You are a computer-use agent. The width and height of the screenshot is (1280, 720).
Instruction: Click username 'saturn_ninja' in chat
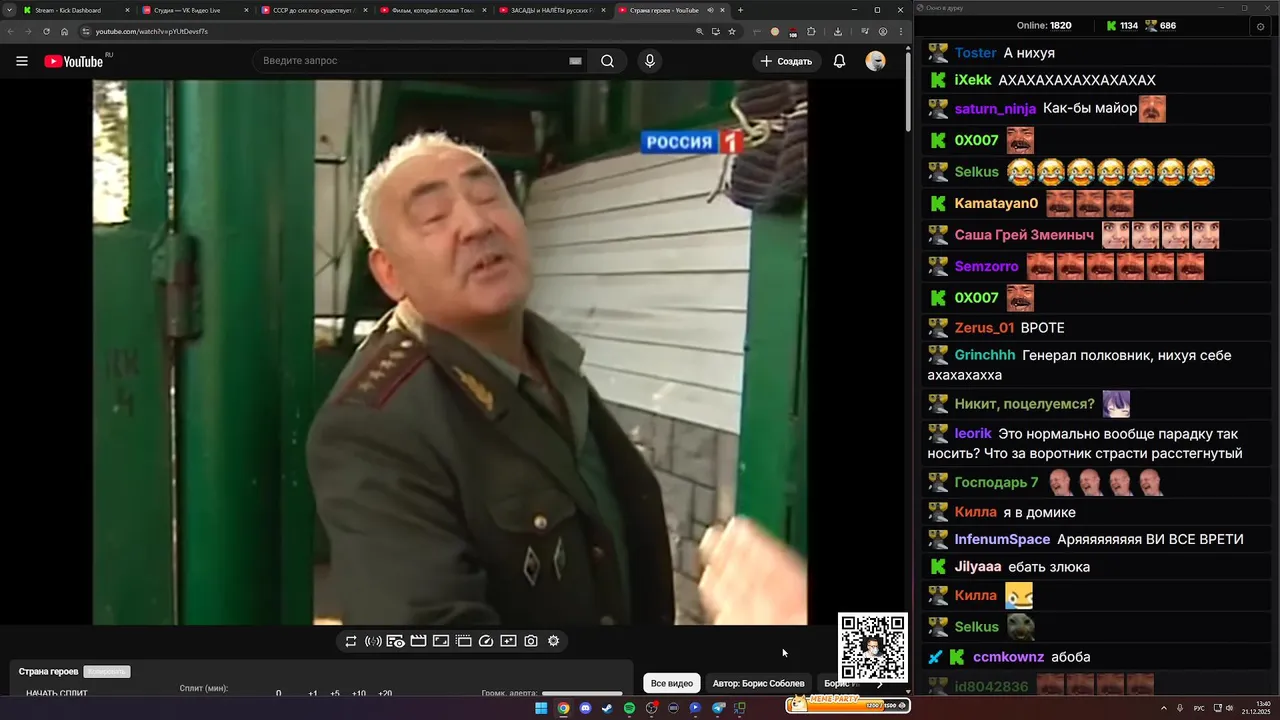995,109
